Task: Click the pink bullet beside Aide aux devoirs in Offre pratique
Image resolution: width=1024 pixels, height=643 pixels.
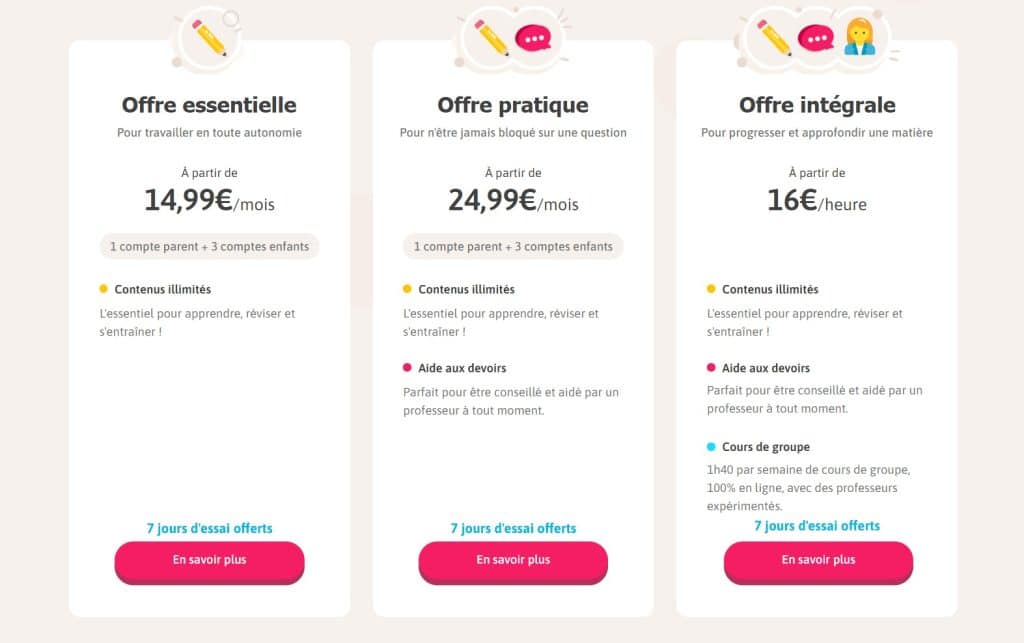Action: tap(407, 368)
